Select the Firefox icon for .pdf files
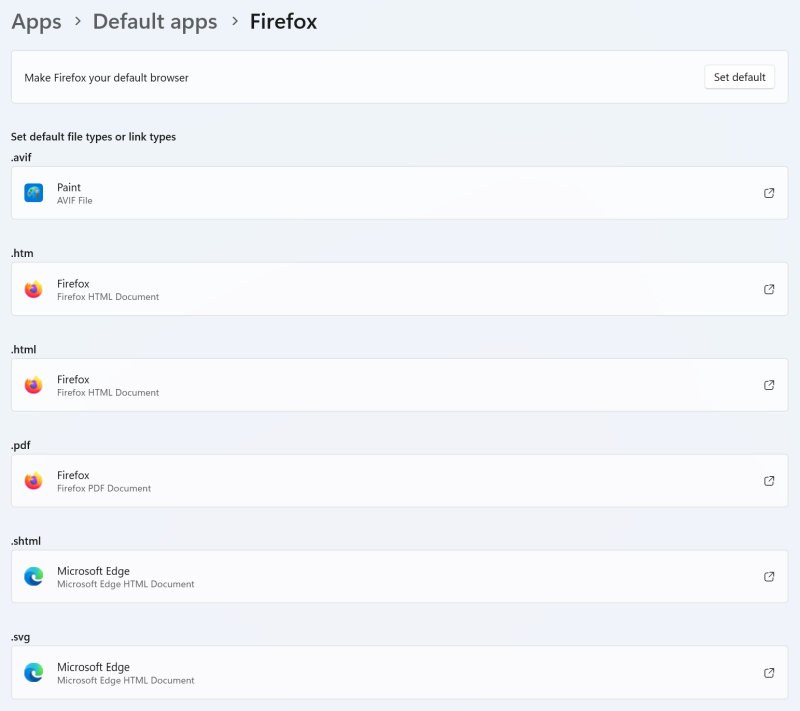This screenshot has height=711, width=800. [33, 481]
